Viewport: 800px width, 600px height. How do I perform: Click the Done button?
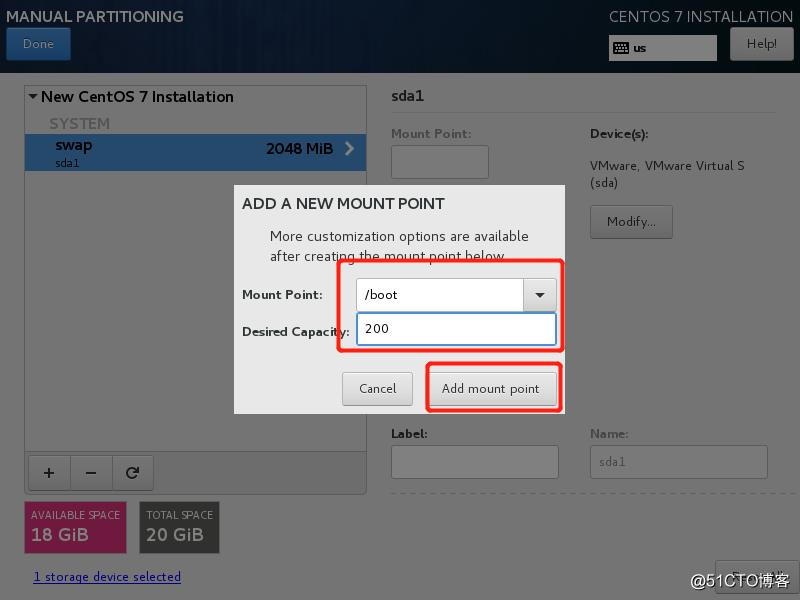[38, 44]
